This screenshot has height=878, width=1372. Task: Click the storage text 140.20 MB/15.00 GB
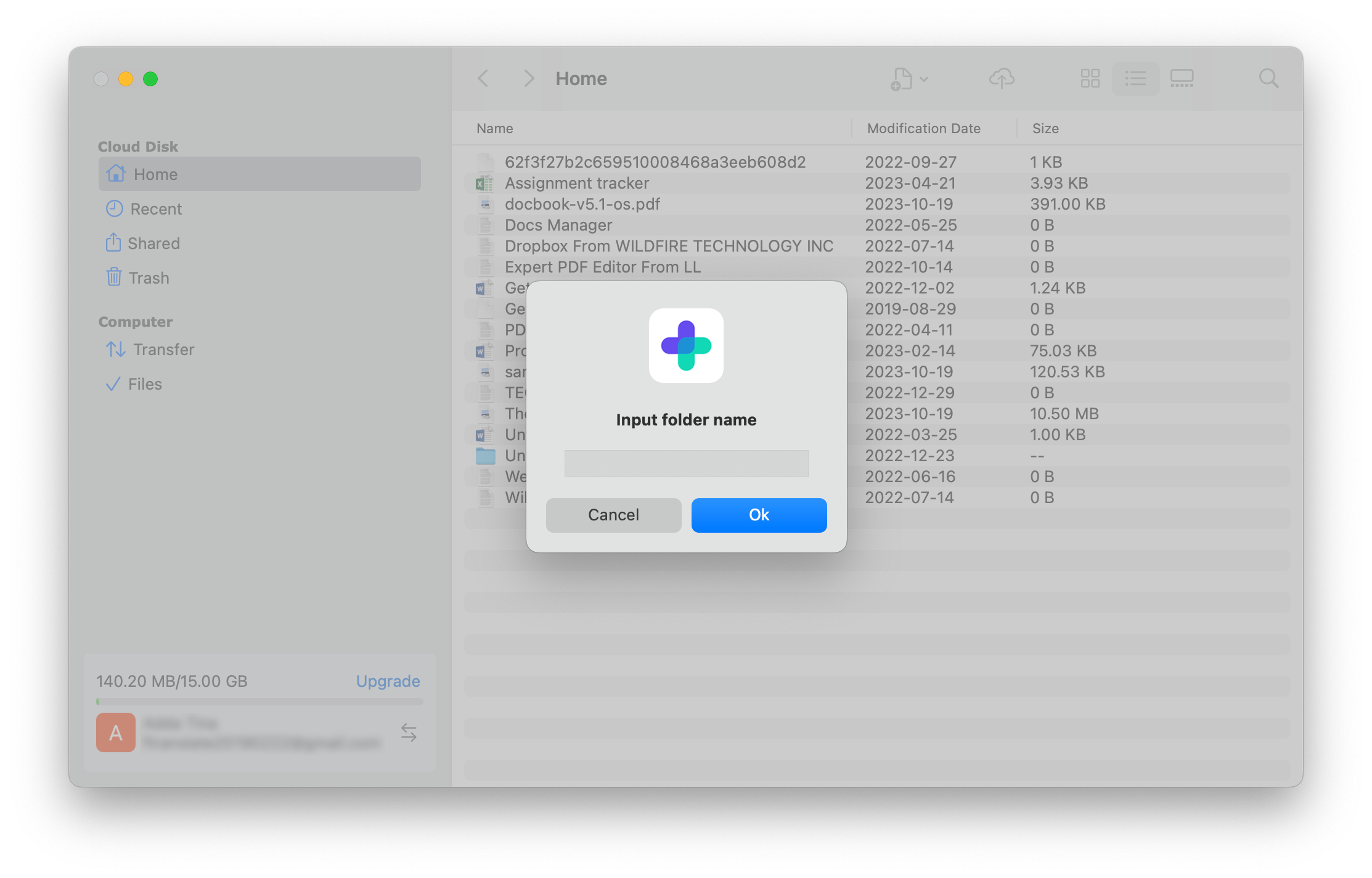click(x=172, y=681)
